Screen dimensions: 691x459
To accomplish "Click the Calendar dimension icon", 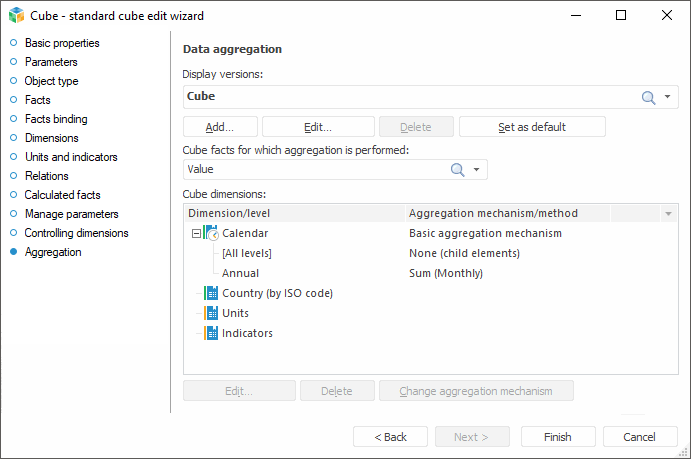I will (x=211, y=233).
